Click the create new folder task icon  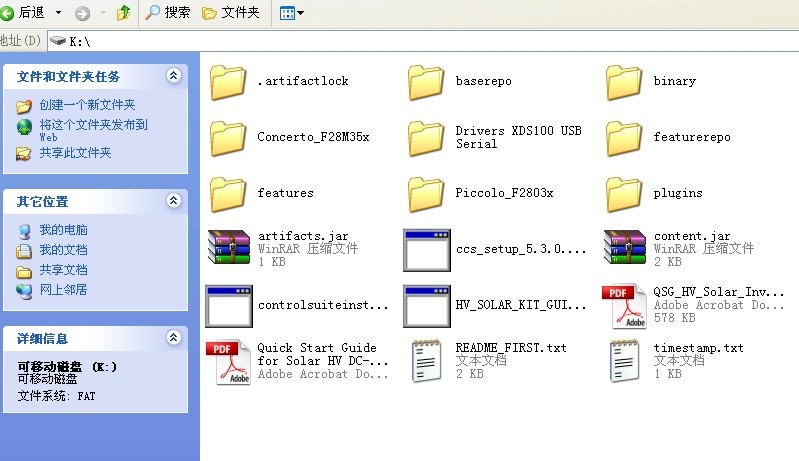point(24,106)
